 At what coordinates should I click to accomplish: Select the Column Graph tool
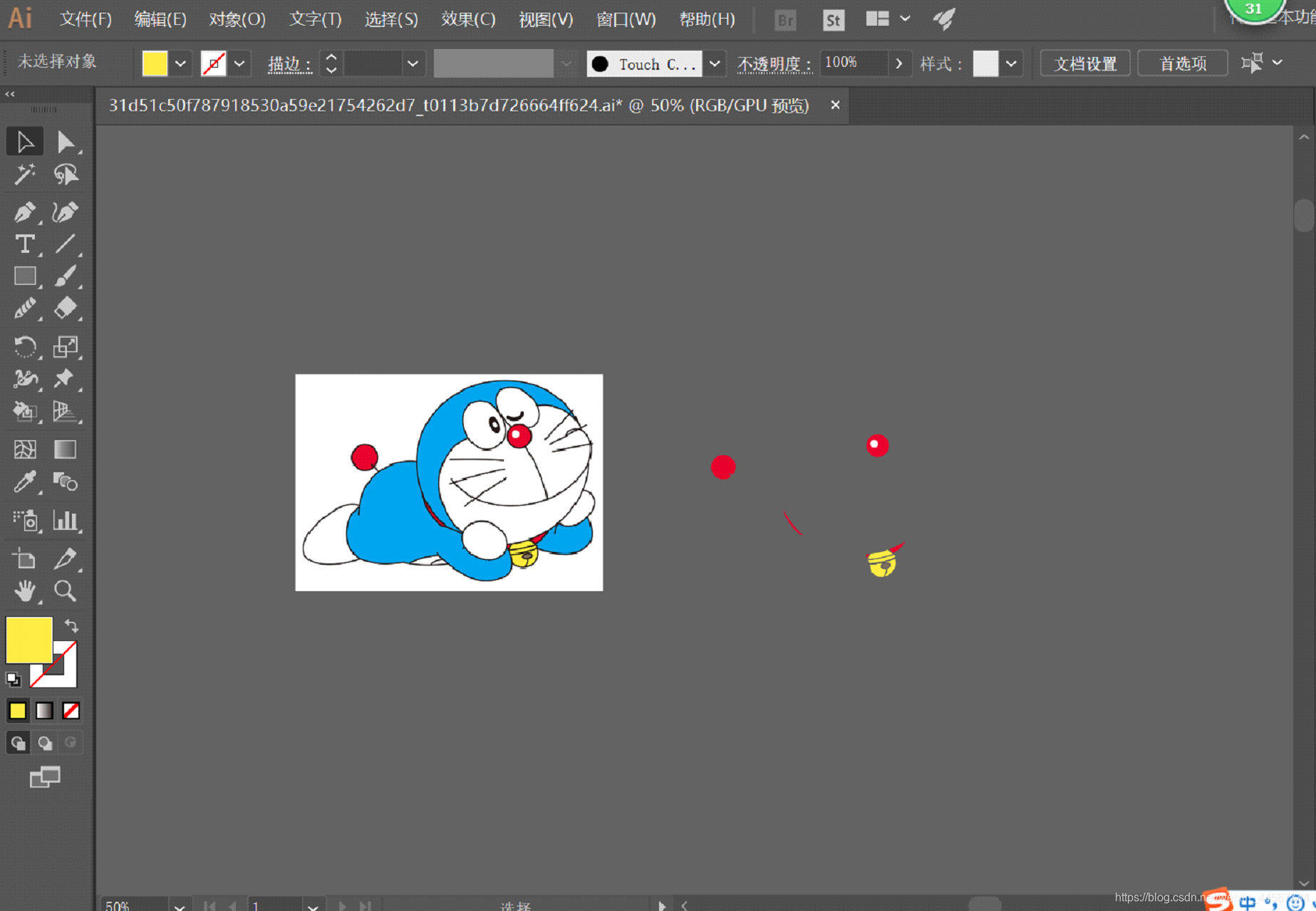tap(66, 521)
